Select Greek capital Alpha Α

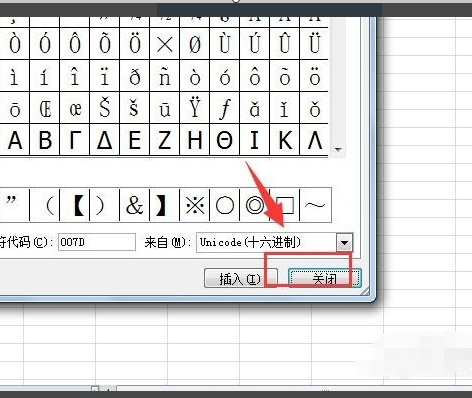[x=15, y=140]
